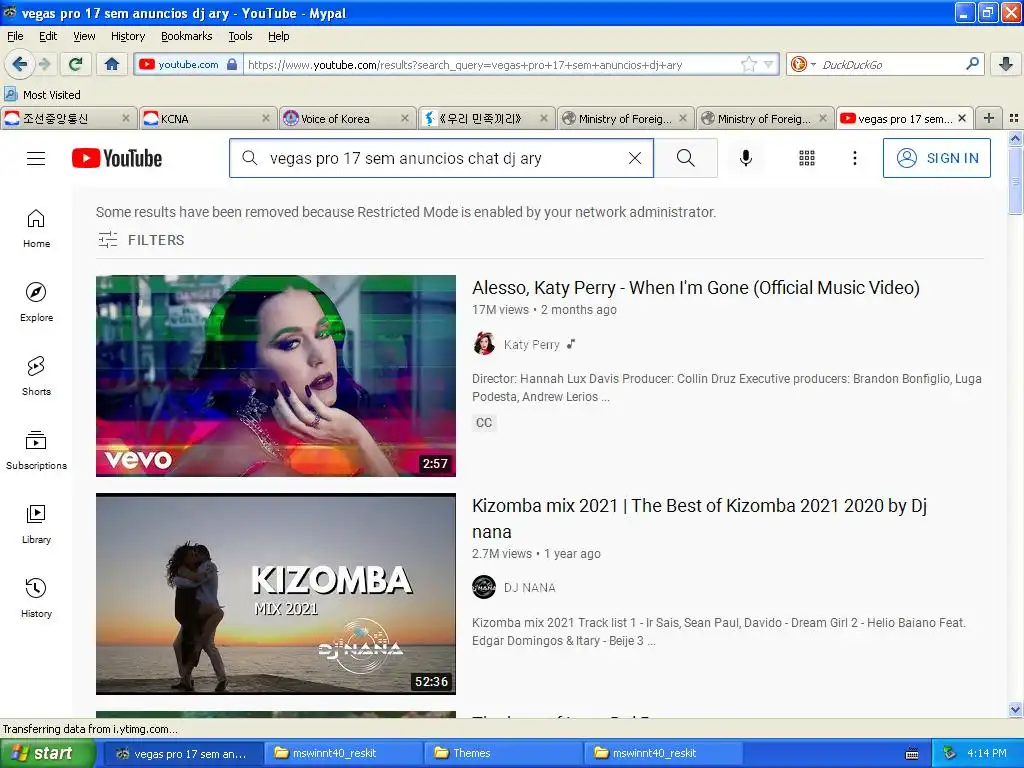Close the KCNA tab

(x=266, y=118)
